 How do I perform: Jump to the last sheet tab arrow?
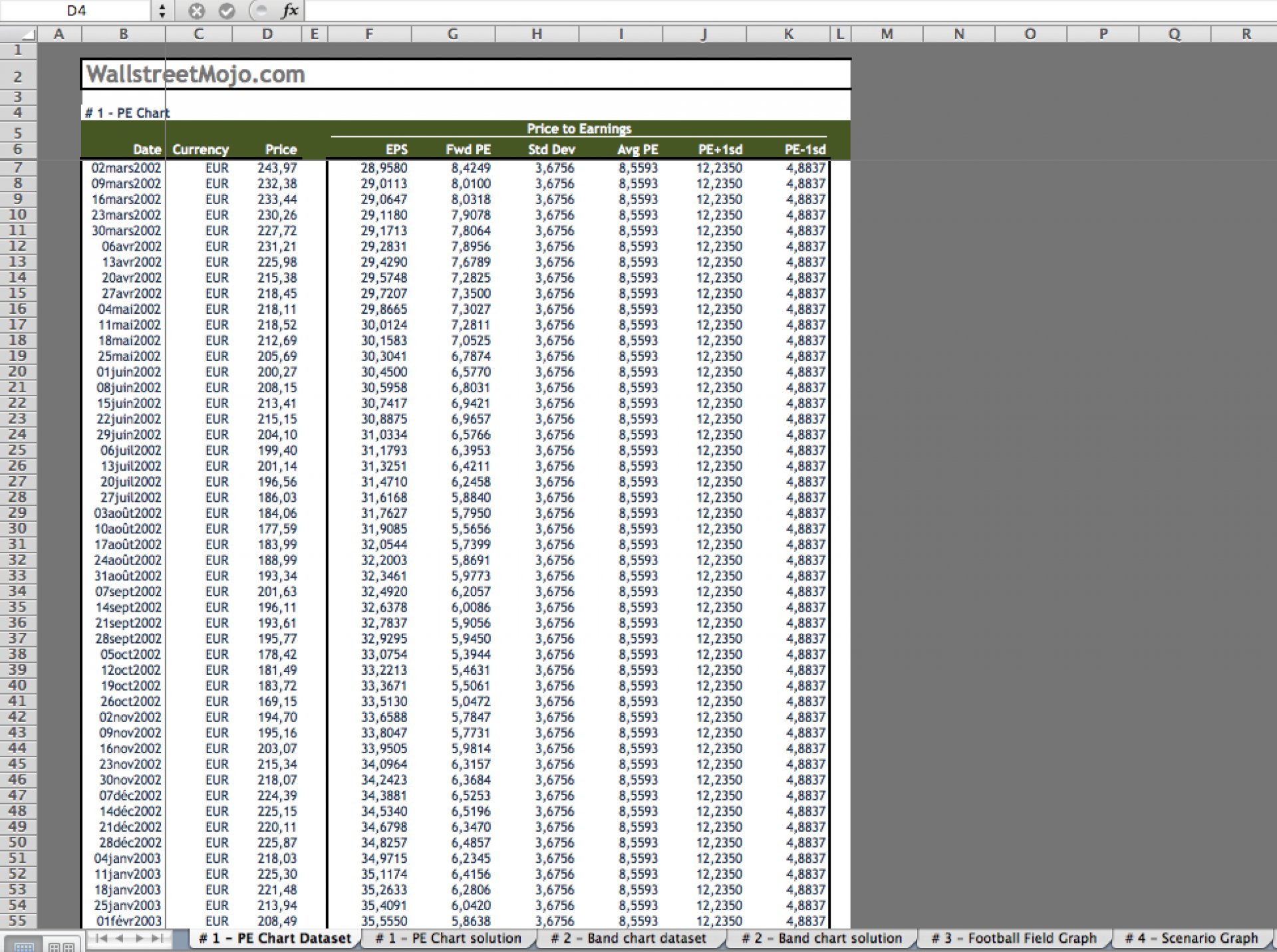tap(157, 938)
